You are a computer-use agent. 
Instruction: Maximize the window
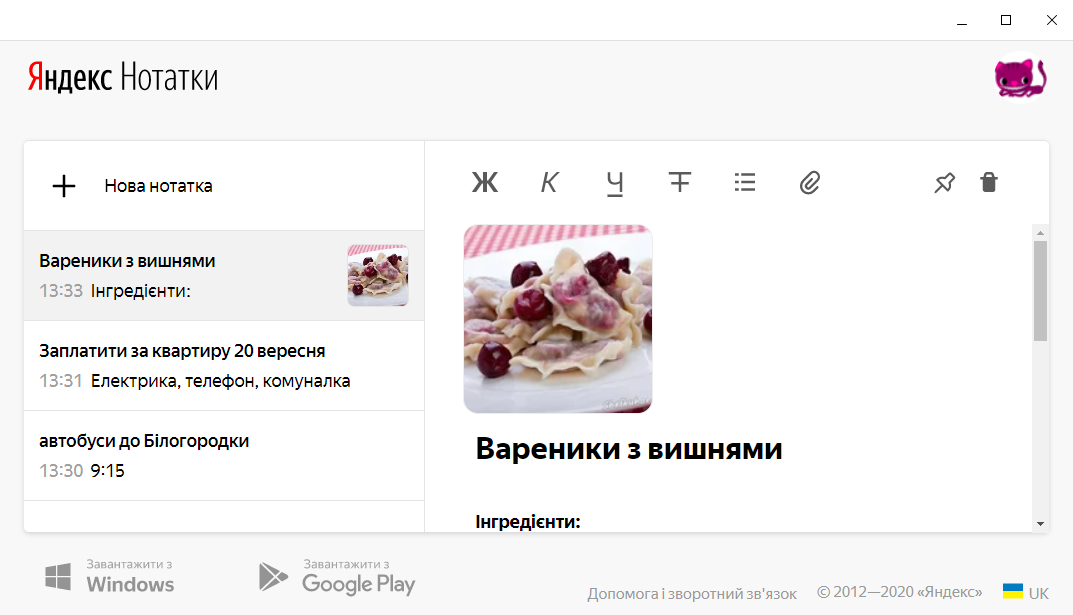click(x=1006, y=21)
